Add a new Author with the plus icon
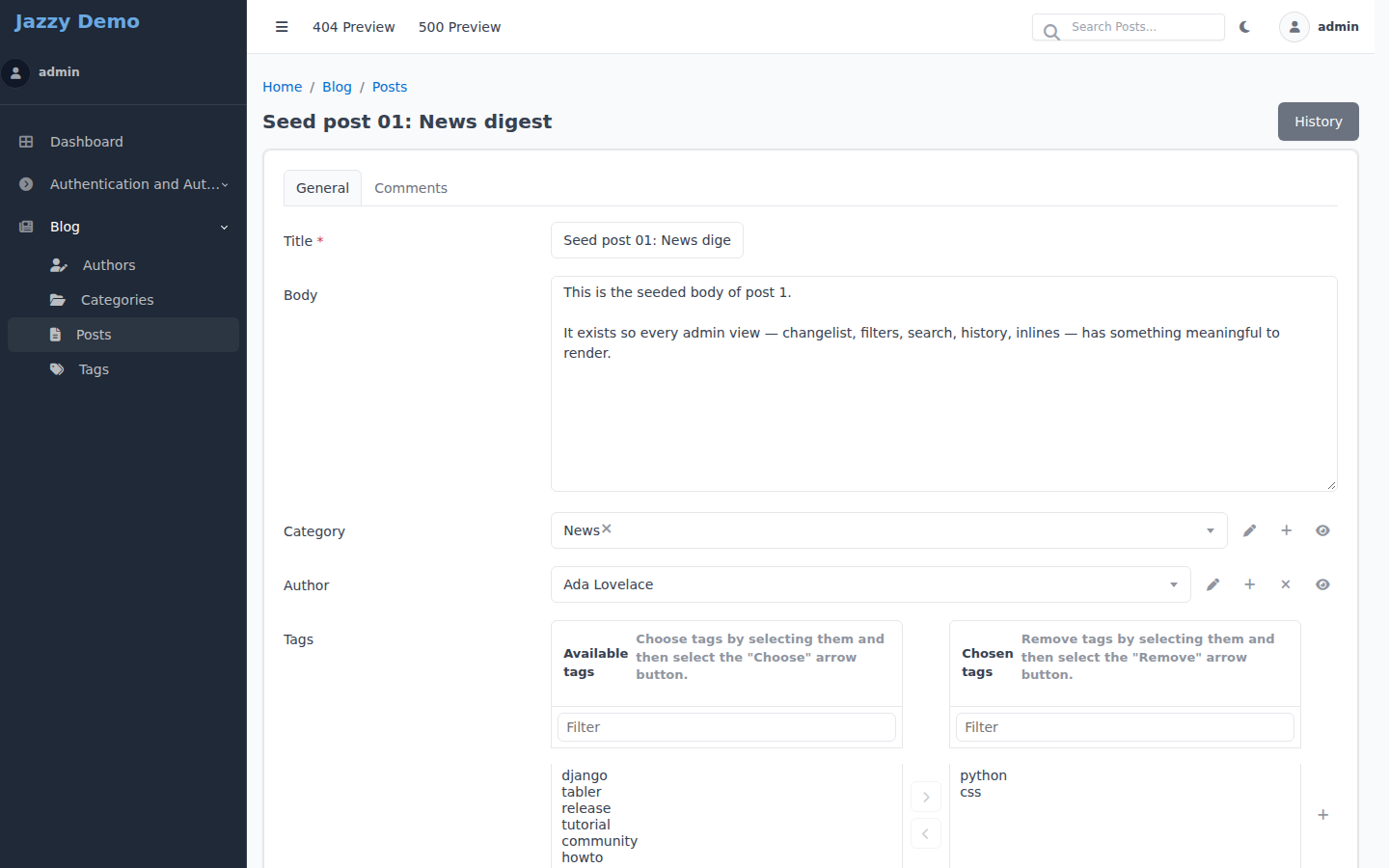1389x868 pixels. coord(1249,584)
